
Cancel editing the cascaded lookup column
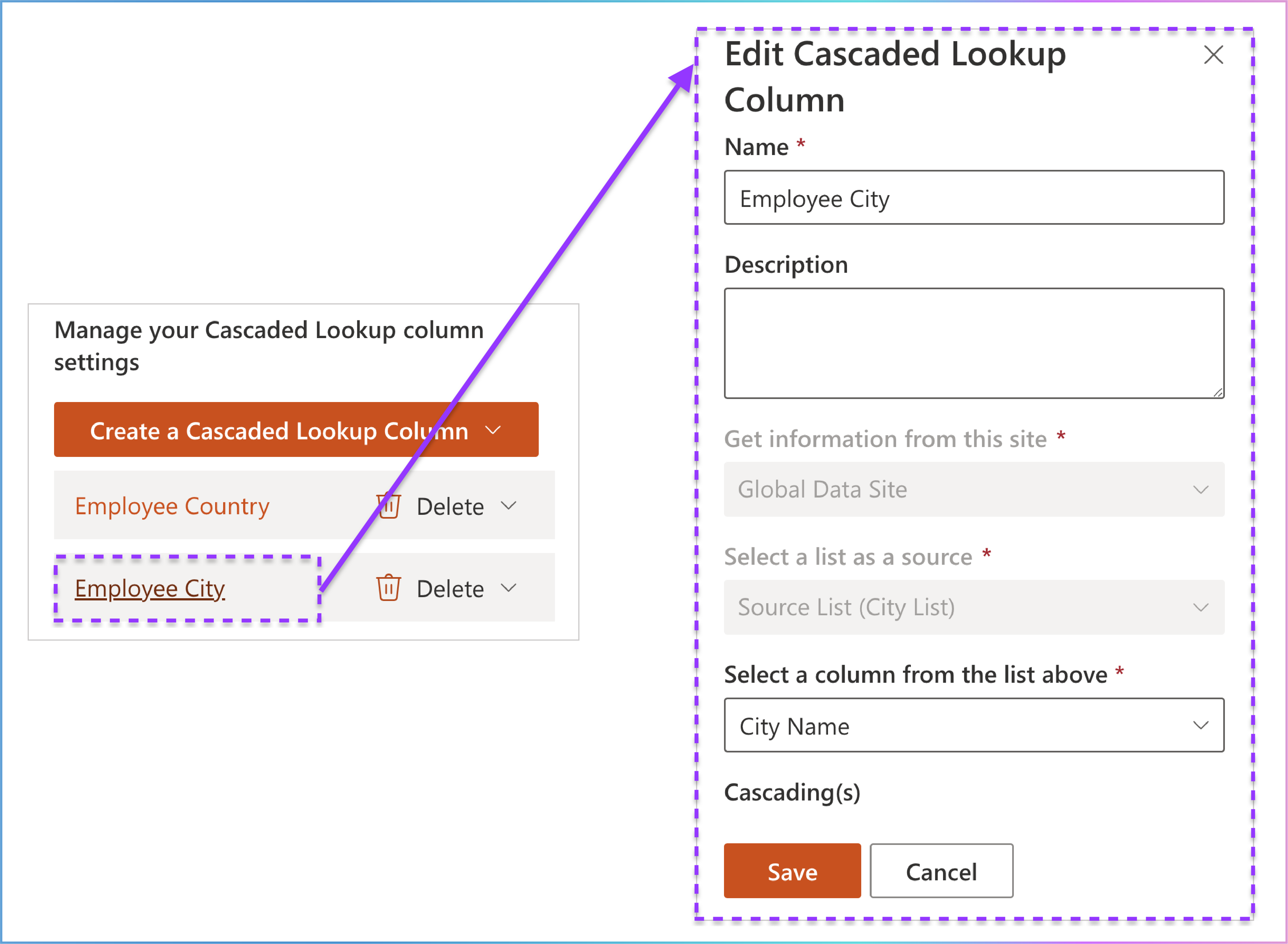[941, 871]
